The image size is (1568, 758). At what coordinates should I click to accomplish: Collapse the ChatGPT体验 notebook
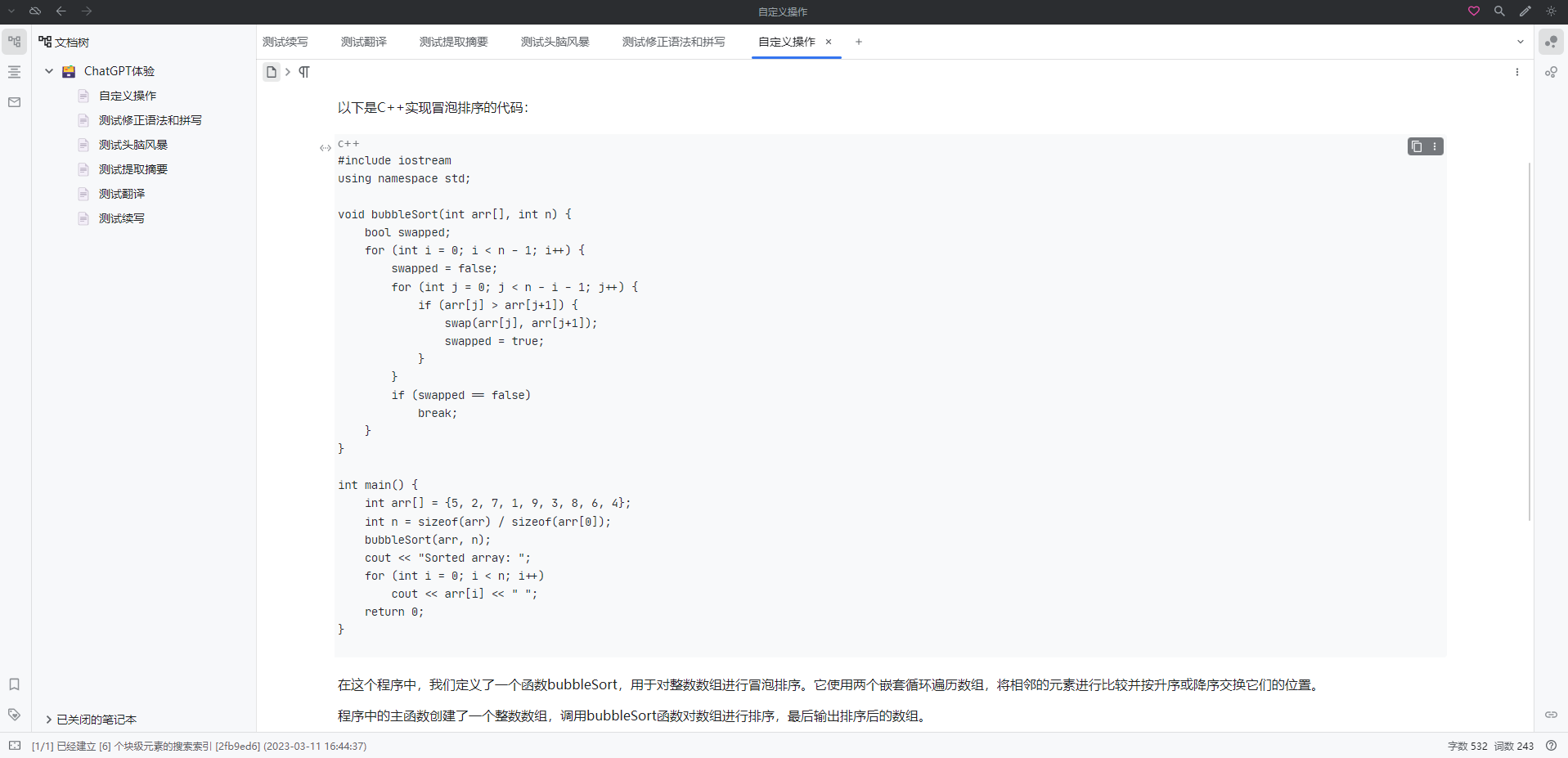tap(49, 71)
